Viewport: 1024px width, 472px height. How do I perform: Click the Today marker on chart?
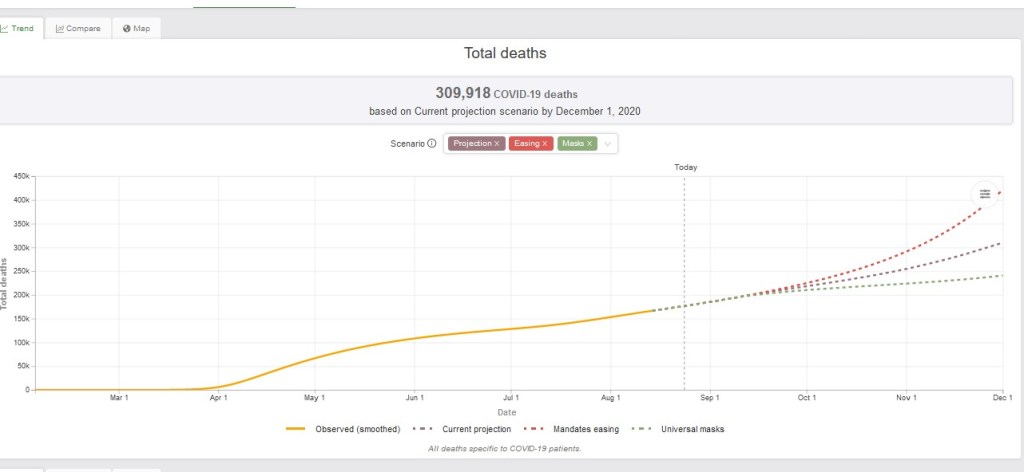click(685, 168)
